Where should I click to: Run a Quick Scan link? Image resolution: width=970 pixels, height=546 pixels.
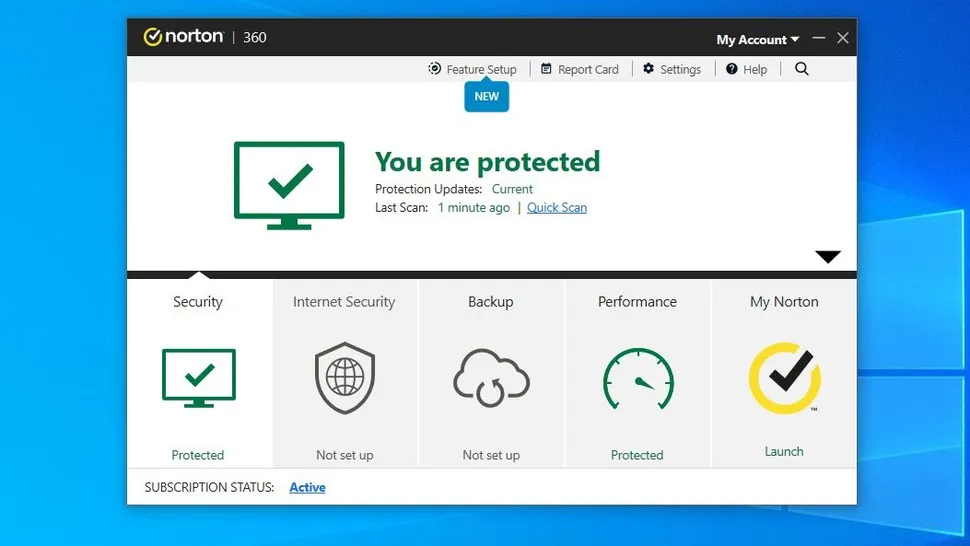[557, 208]
